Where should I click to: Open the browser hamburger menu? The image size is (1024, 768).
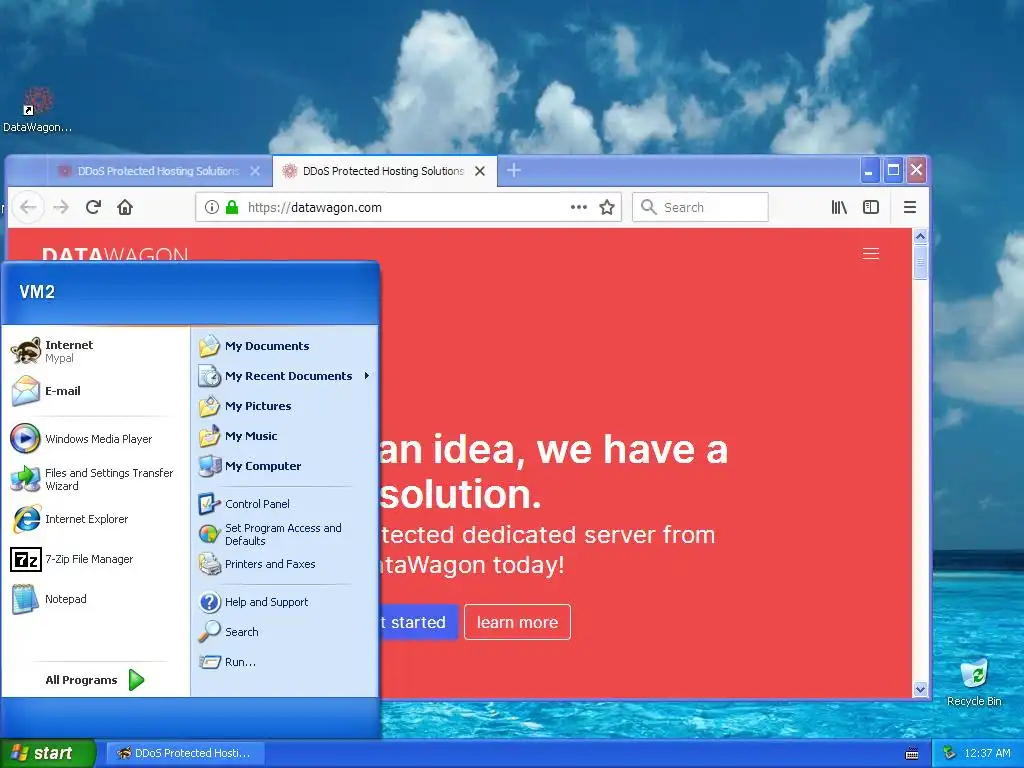coord(910,208)
